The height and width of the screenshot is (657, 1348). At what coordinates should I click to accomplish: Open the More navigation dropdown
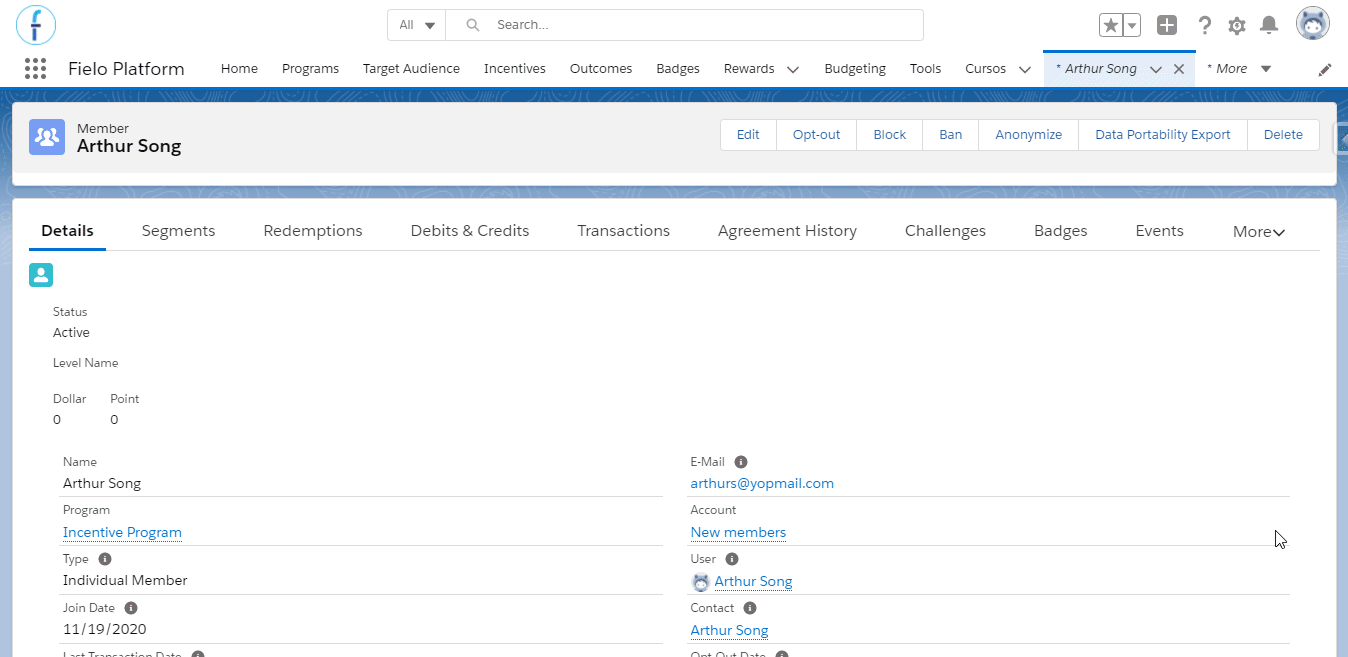[1239, 69]
